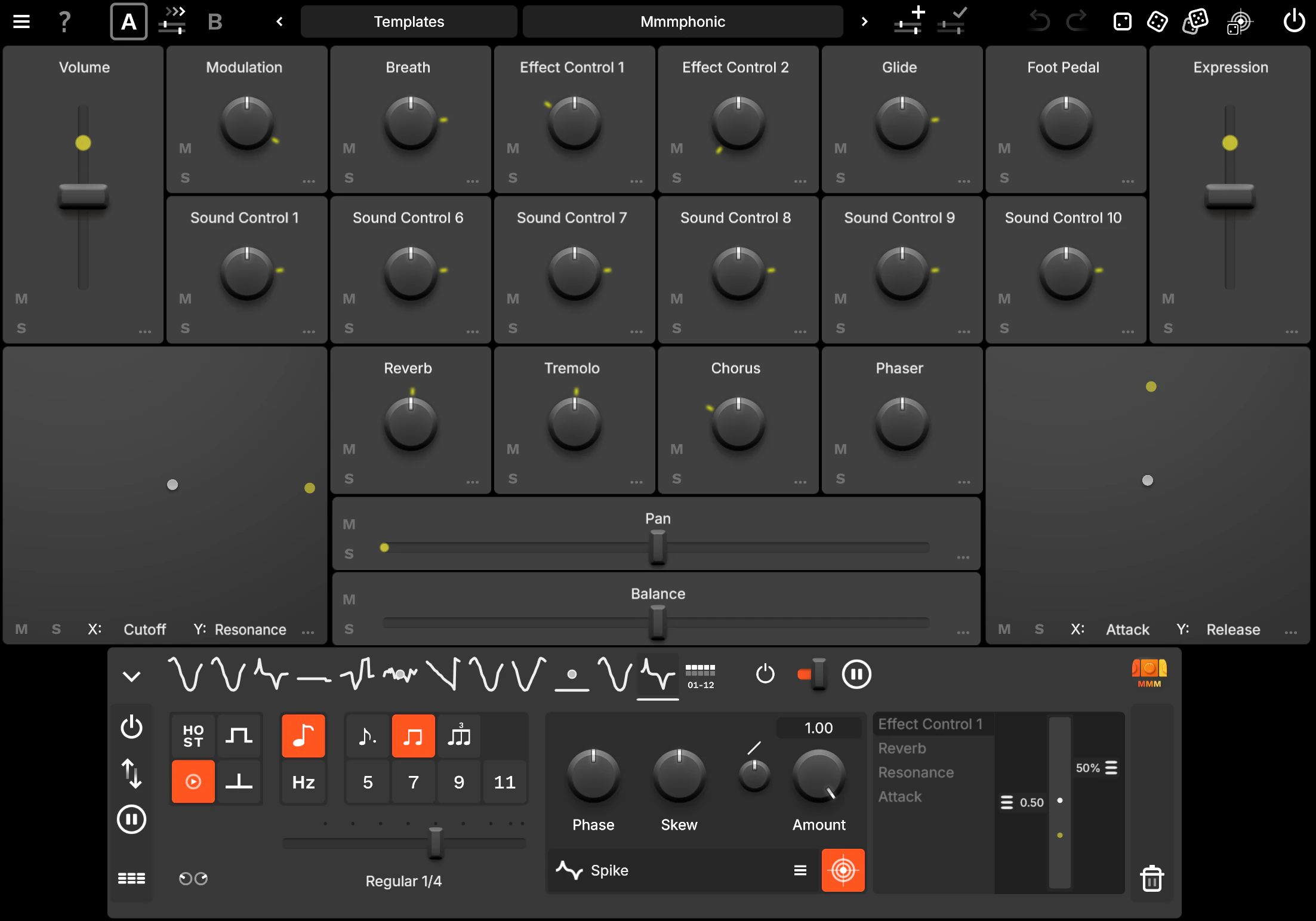This screenshot has height=921, width=1316.
Task: Select the noisy waveform LFO slot
Action: tap(400, 674)
